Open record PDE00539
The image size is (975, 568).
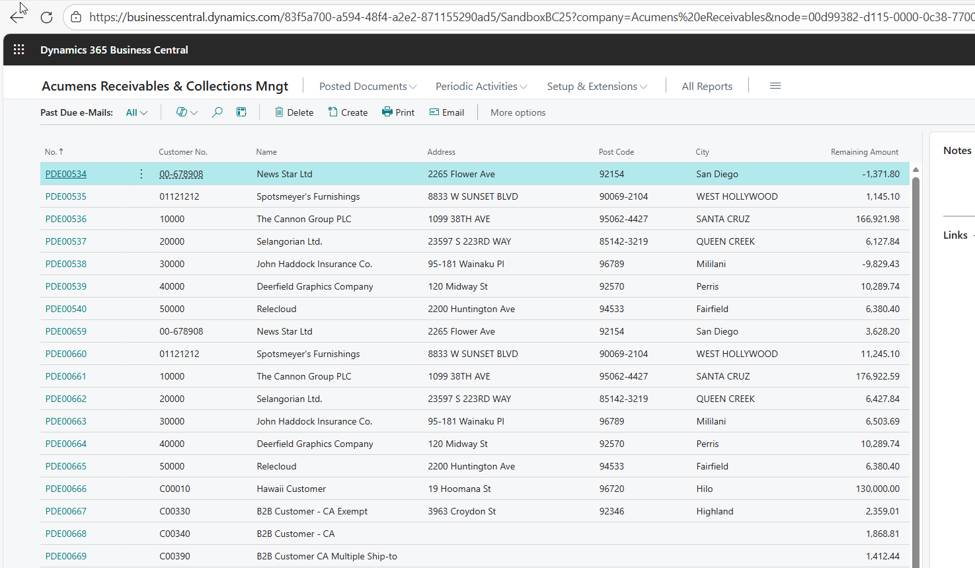(x=66, y=286)
